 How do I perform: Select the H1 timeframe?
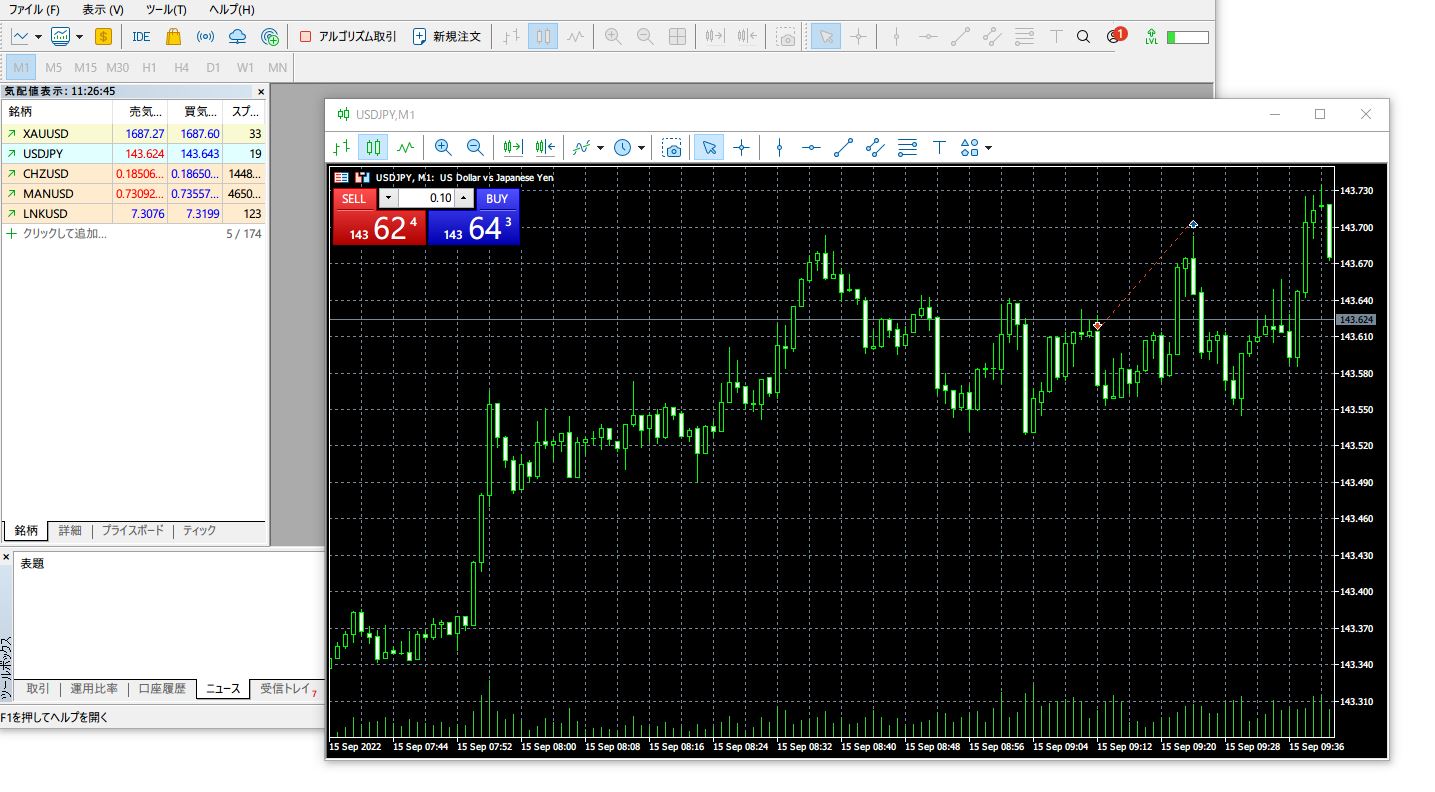tap(149, 68)
